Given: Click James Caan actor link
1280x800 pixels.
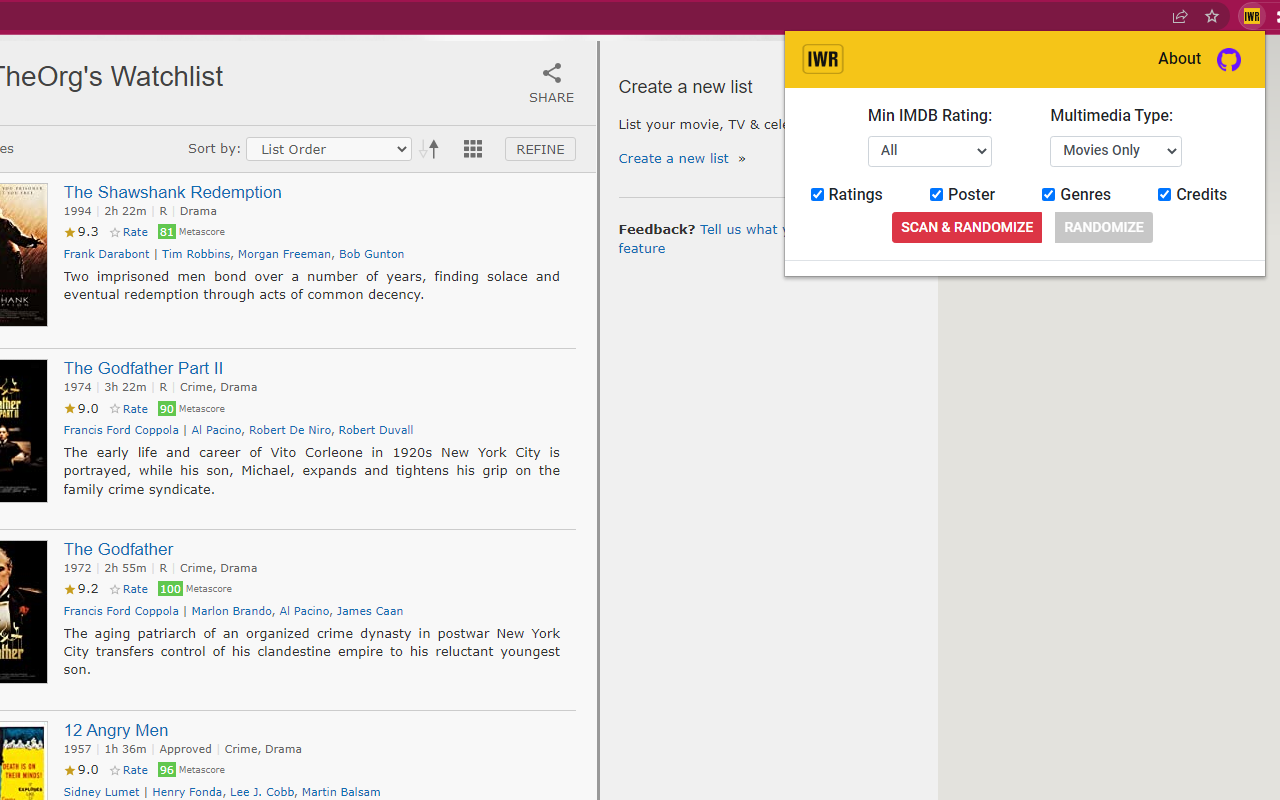Looking at the screenshot, I should pyautogui.click(x=370, y=611).
